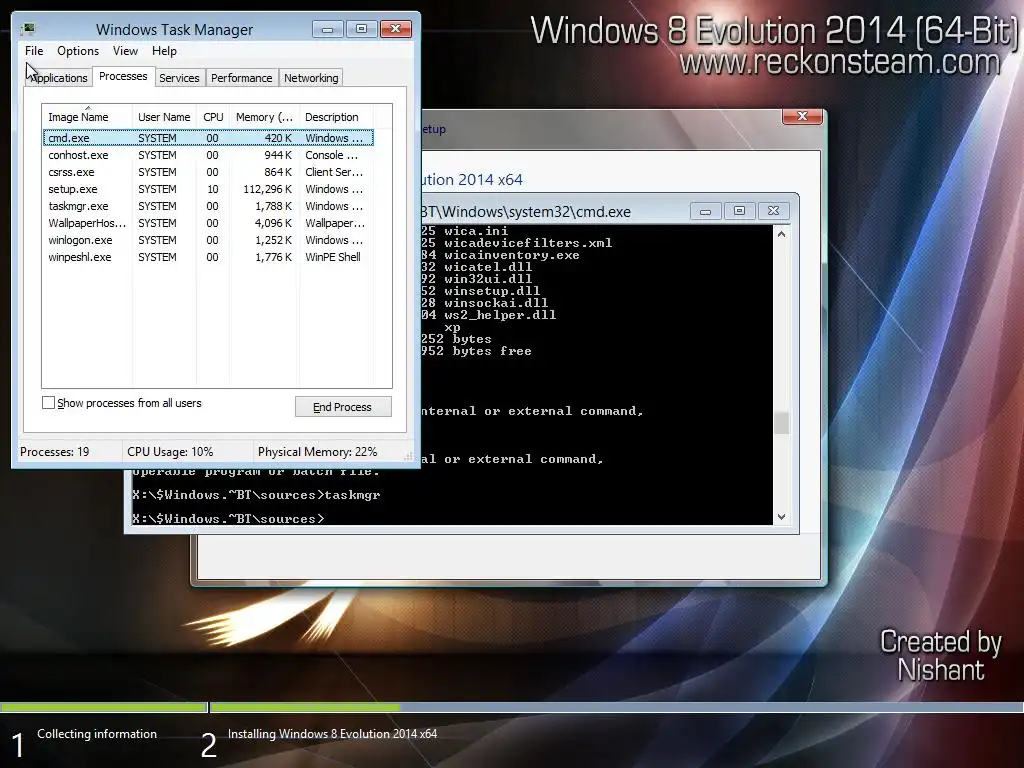The height and width of the screenshot is (768, 1024).
Task: Switch to the Applications tab
Action: point(58,78)
